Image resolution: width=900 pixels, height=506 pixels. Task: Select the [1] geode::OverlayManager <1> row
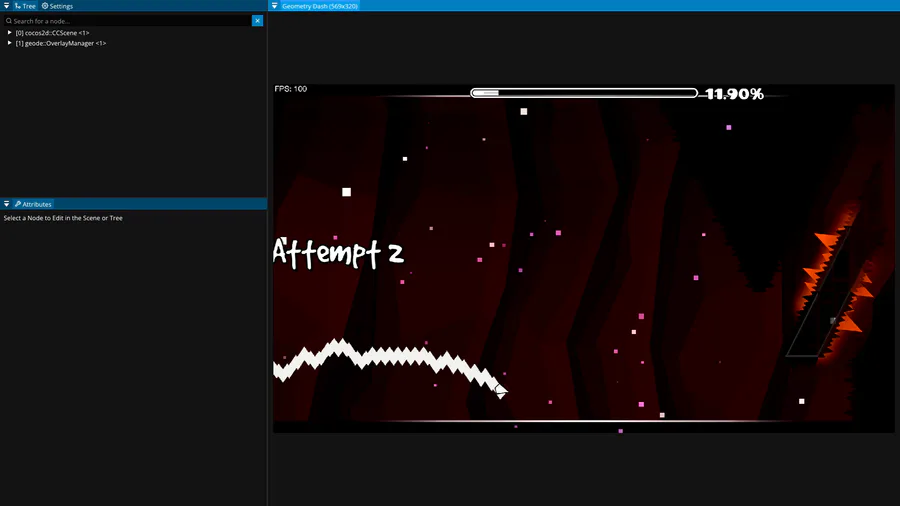tap(61, 43)
